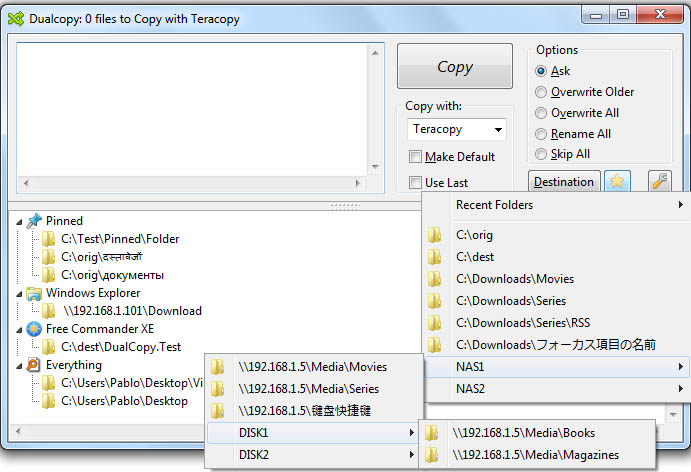Open settings with the wrench icon
691x472 pixels.
660,182
